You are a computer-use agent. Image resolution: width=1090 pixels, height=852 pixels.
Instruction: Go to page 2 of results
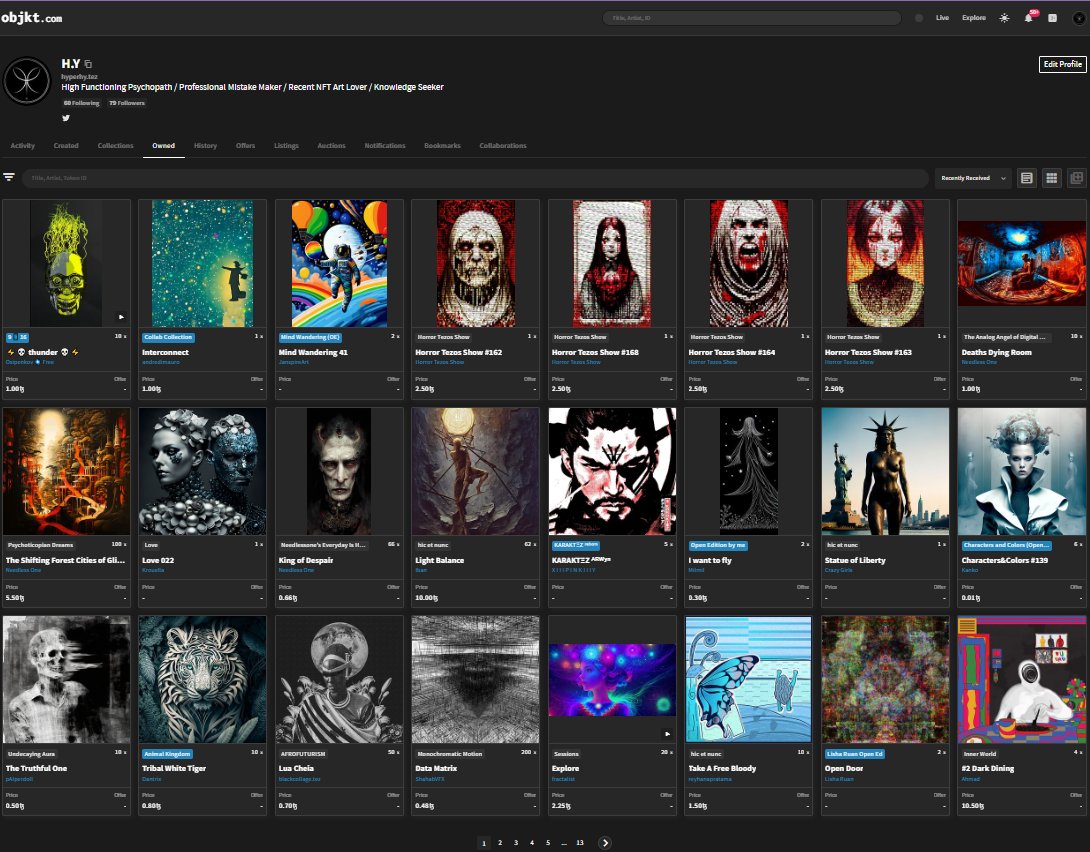click(500, 842)
